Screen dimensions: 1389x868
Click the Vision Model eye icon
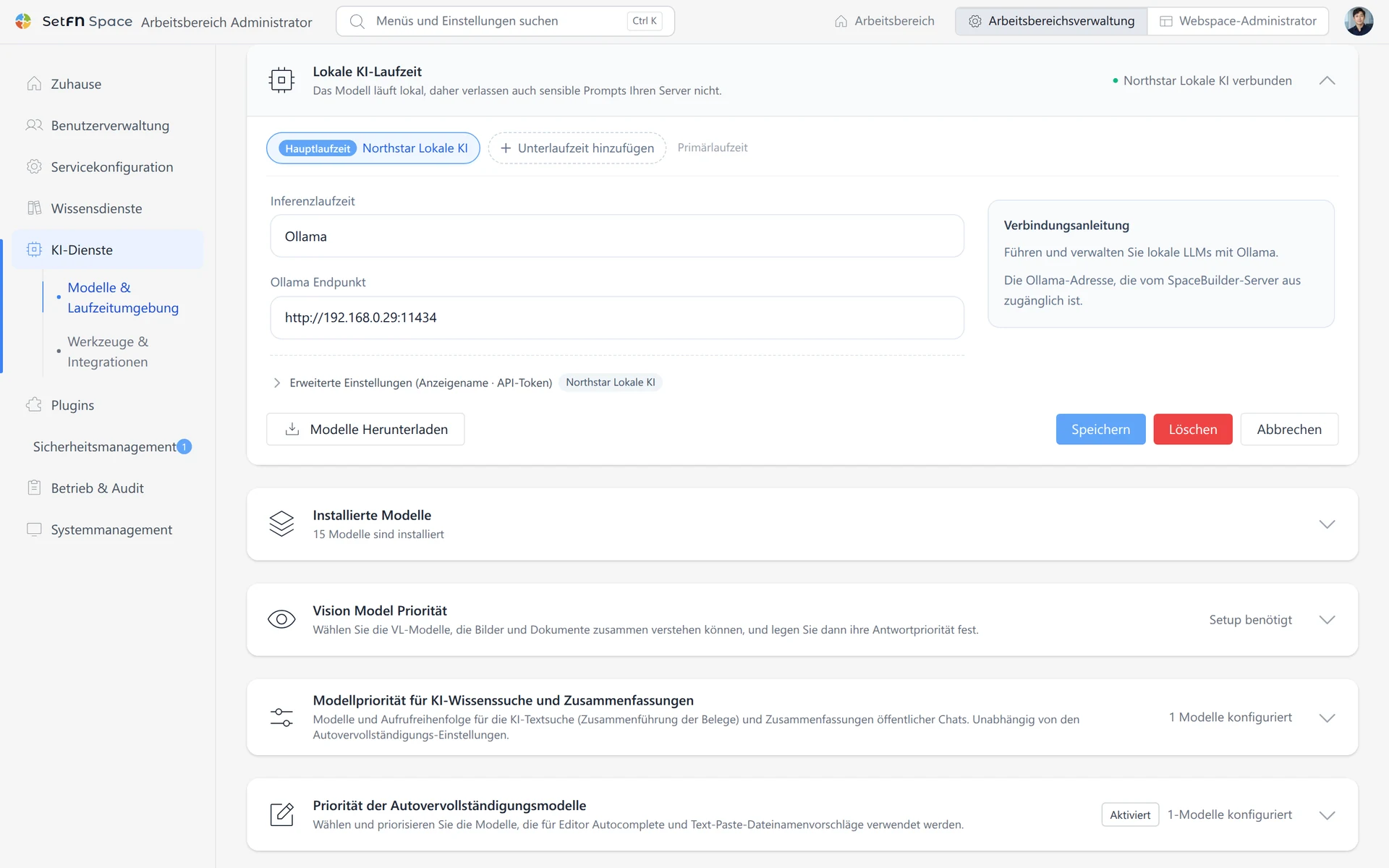pos(281,619)
